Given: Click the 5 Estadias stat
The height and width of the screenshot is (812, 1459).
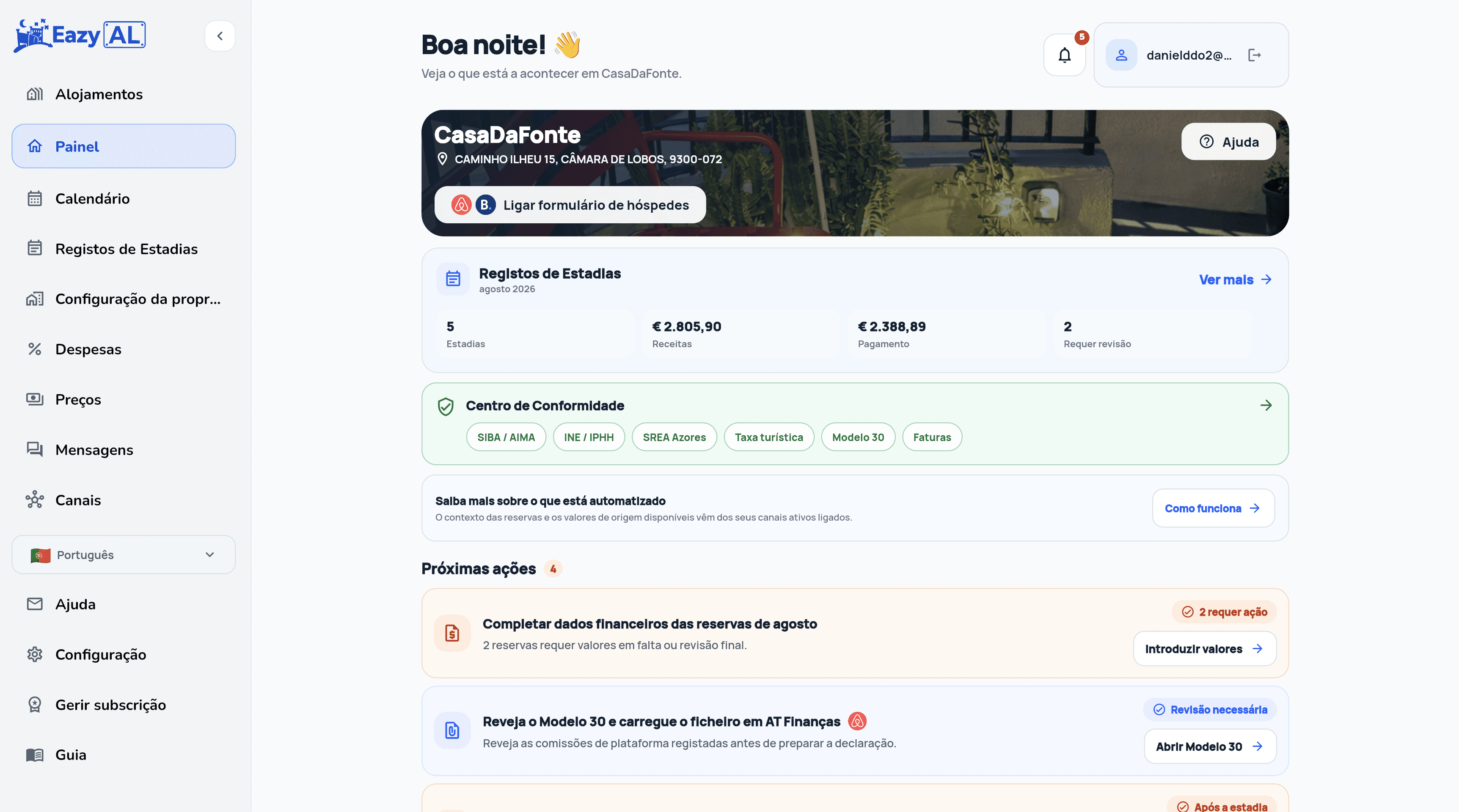Looking at the screenshot, I should tap(535, 334).
